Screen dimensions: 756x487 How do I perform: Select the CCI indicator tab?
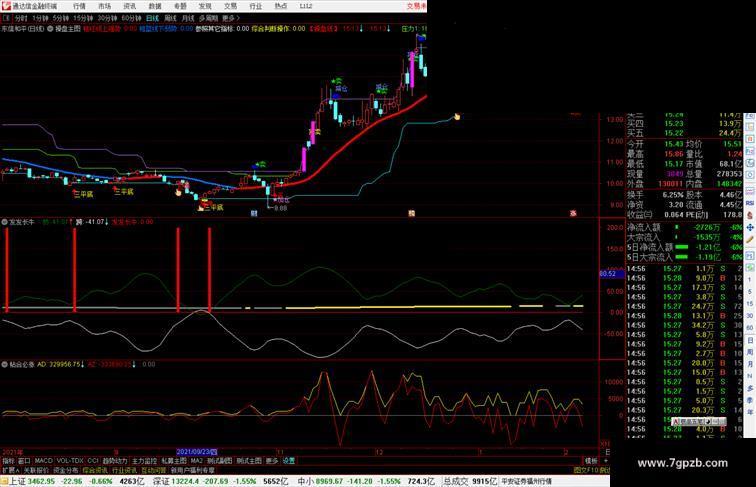coord(93,461)
